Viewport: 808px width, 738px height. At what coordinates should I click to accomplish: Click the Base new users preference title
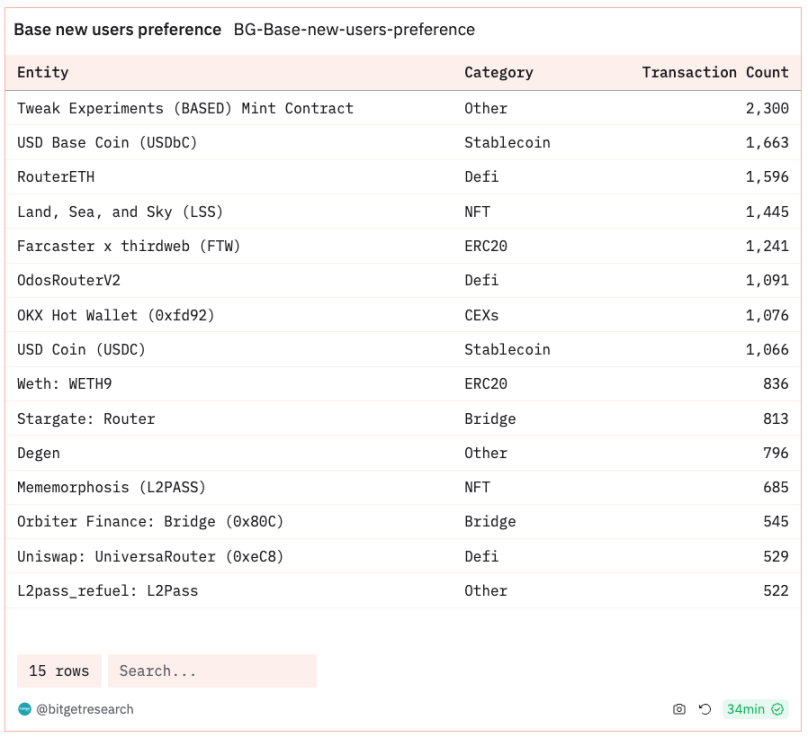(x=117, y=30)
